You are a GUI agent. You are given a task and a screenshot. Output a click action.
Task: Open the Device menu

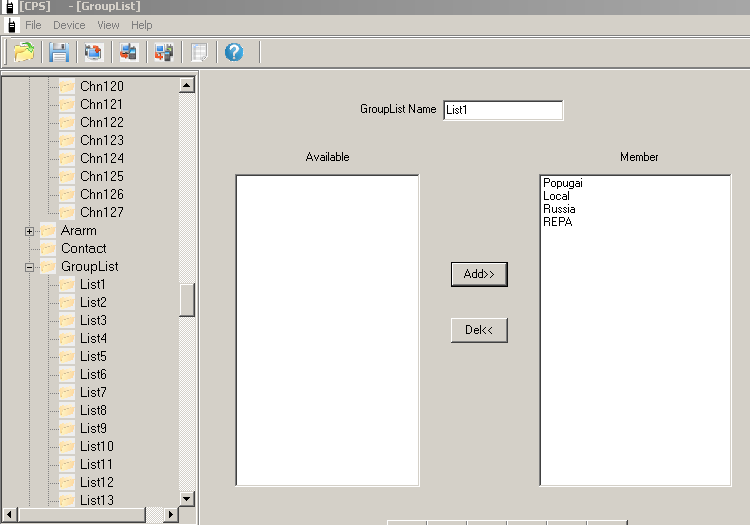tap(69, 25)
